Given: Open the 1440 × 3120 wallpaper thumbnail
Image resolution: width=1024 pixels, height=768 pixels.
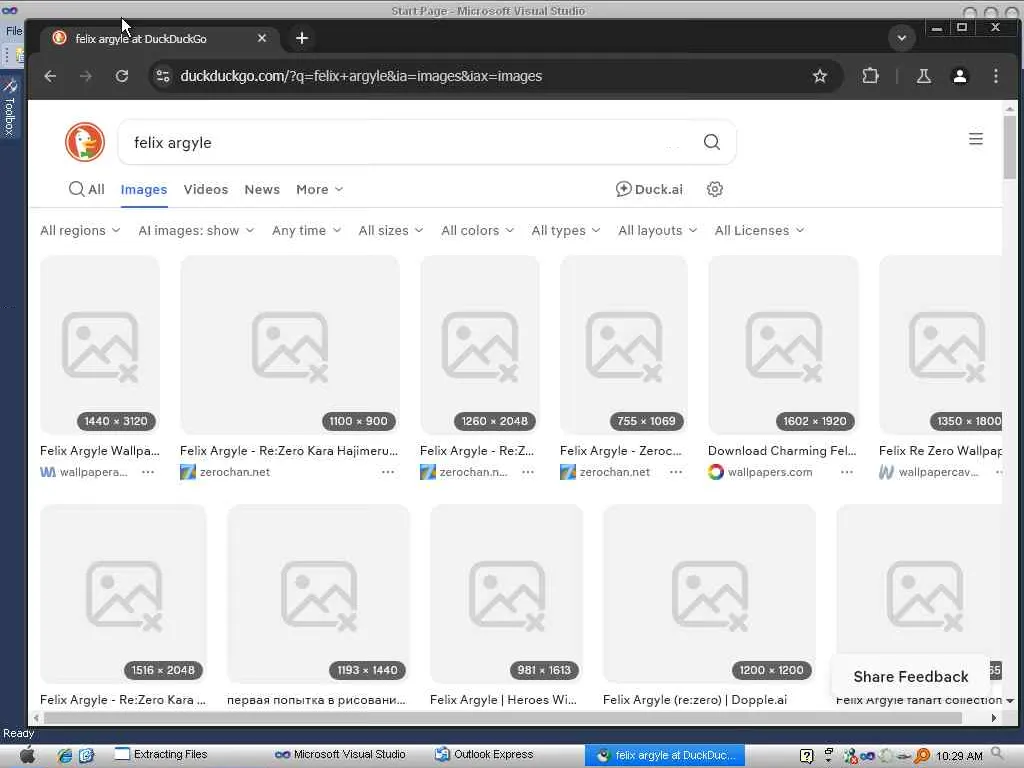Looking at the screenshot, I should point(100,345).
